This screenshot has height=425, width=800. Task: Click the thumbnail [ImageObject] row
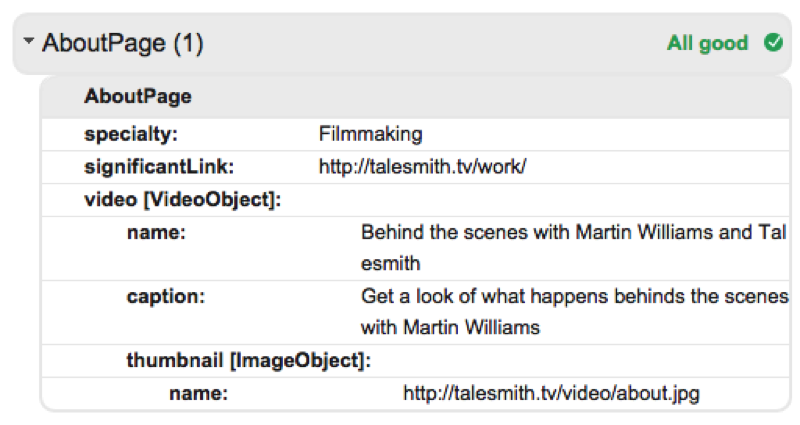415,361
